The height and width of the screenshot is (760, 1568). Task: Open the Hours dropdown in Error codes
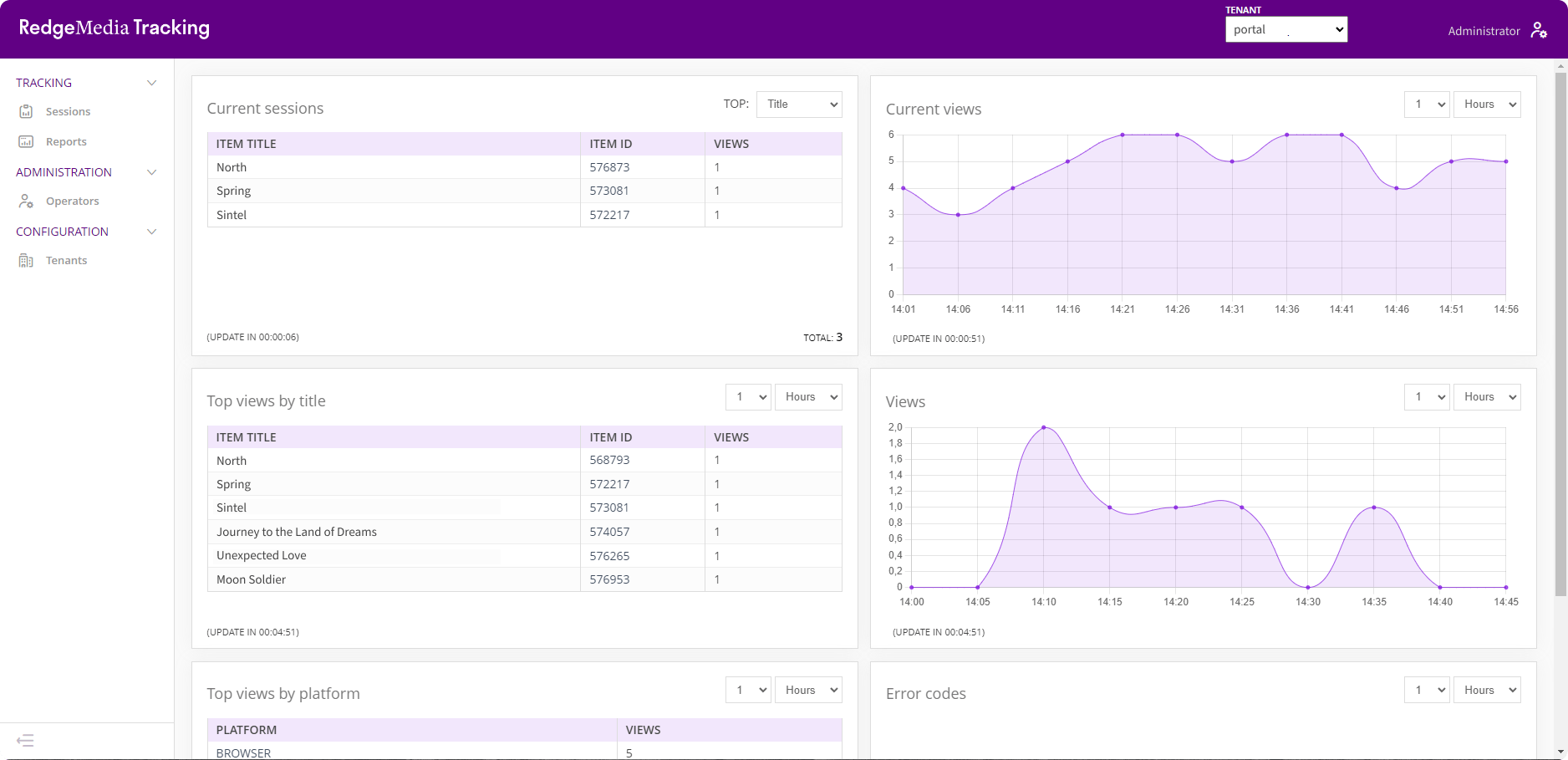click(x=1487, y=690)
